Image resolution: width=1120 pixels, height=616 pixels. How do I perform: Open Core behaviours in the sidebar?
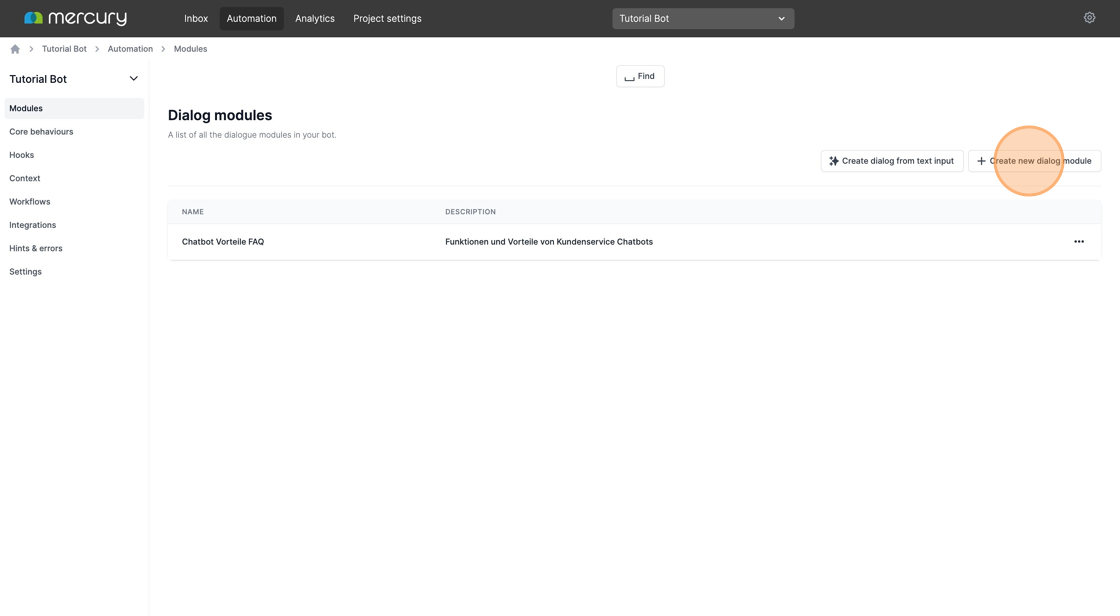41,132
